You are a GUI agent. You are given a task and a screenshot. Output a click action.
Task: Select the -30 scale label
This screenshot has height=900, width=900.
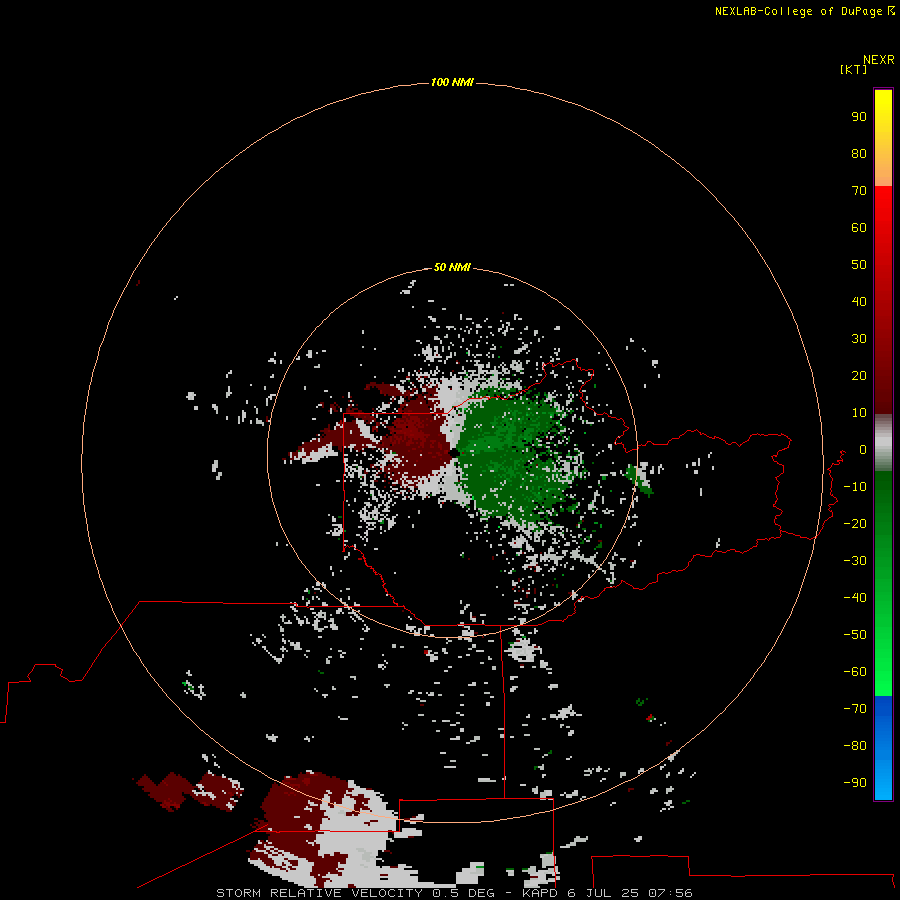coord(855,561)
